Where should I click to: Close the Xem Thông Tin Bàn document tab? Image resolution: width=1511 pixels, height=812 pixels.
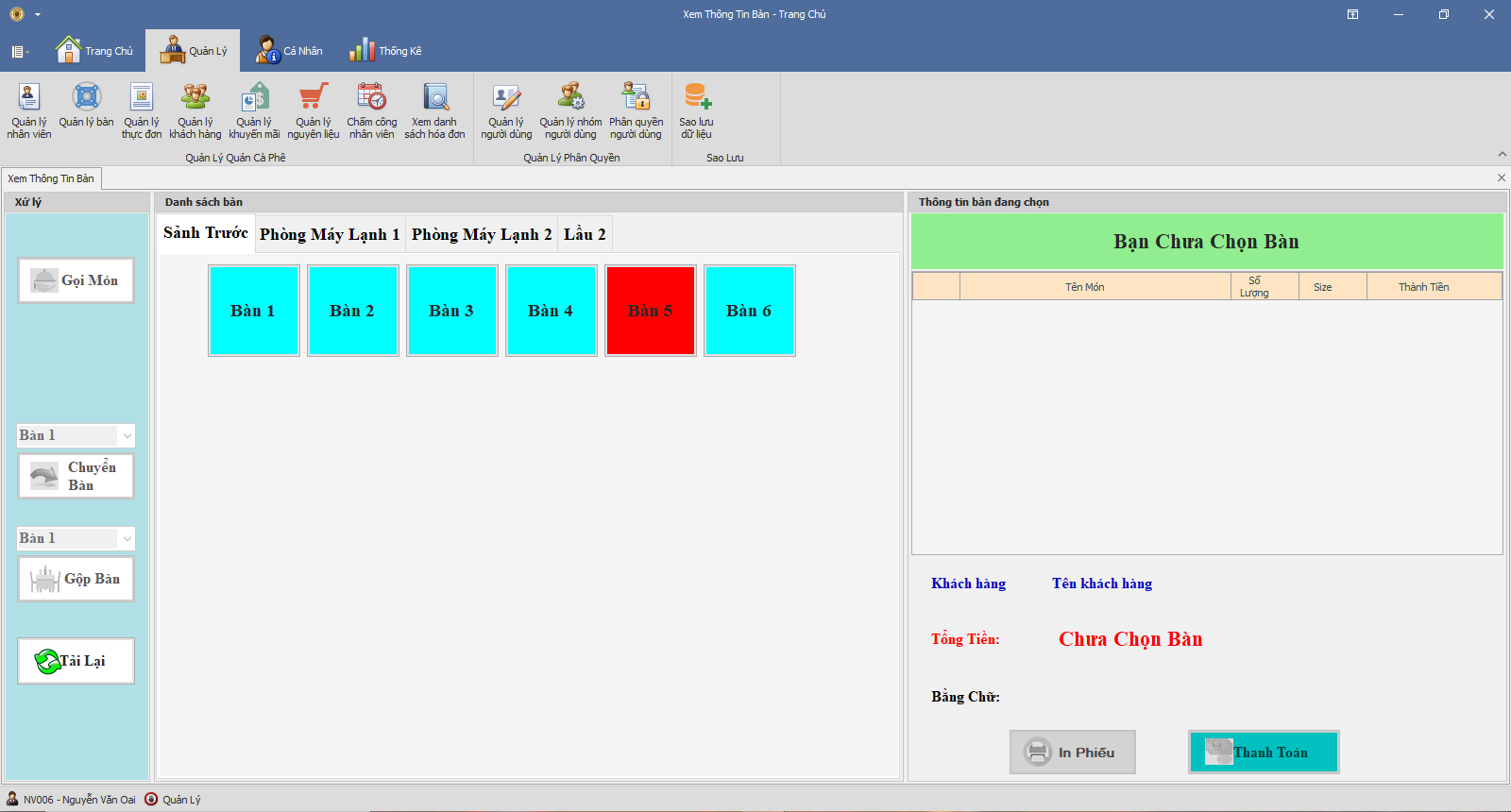(x=1501, y=178)
